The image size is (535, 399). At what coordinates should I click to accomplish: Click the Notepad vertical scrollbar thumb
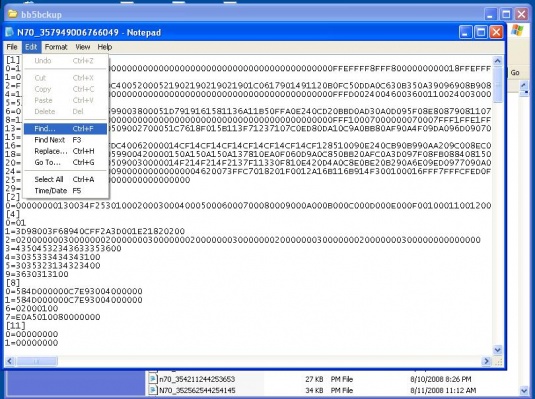point(497,84)
